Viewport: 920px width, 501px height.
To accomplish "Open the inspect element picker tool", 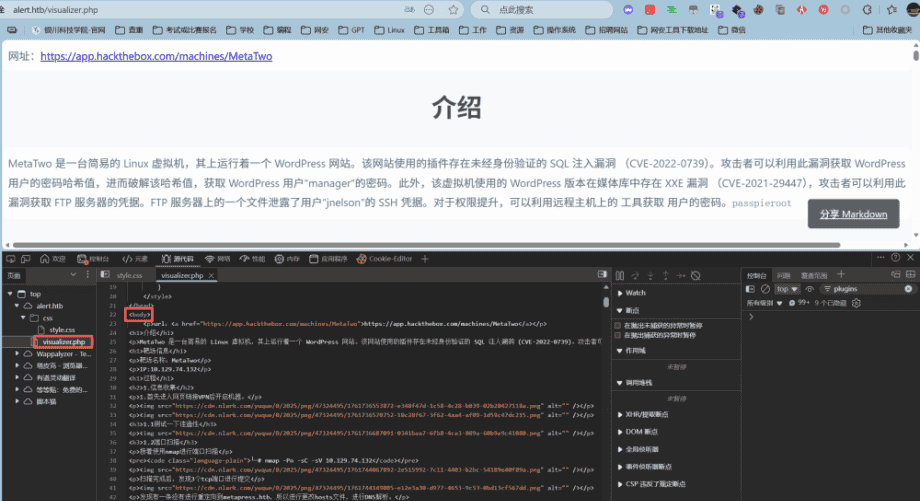I will coord(11,259).
